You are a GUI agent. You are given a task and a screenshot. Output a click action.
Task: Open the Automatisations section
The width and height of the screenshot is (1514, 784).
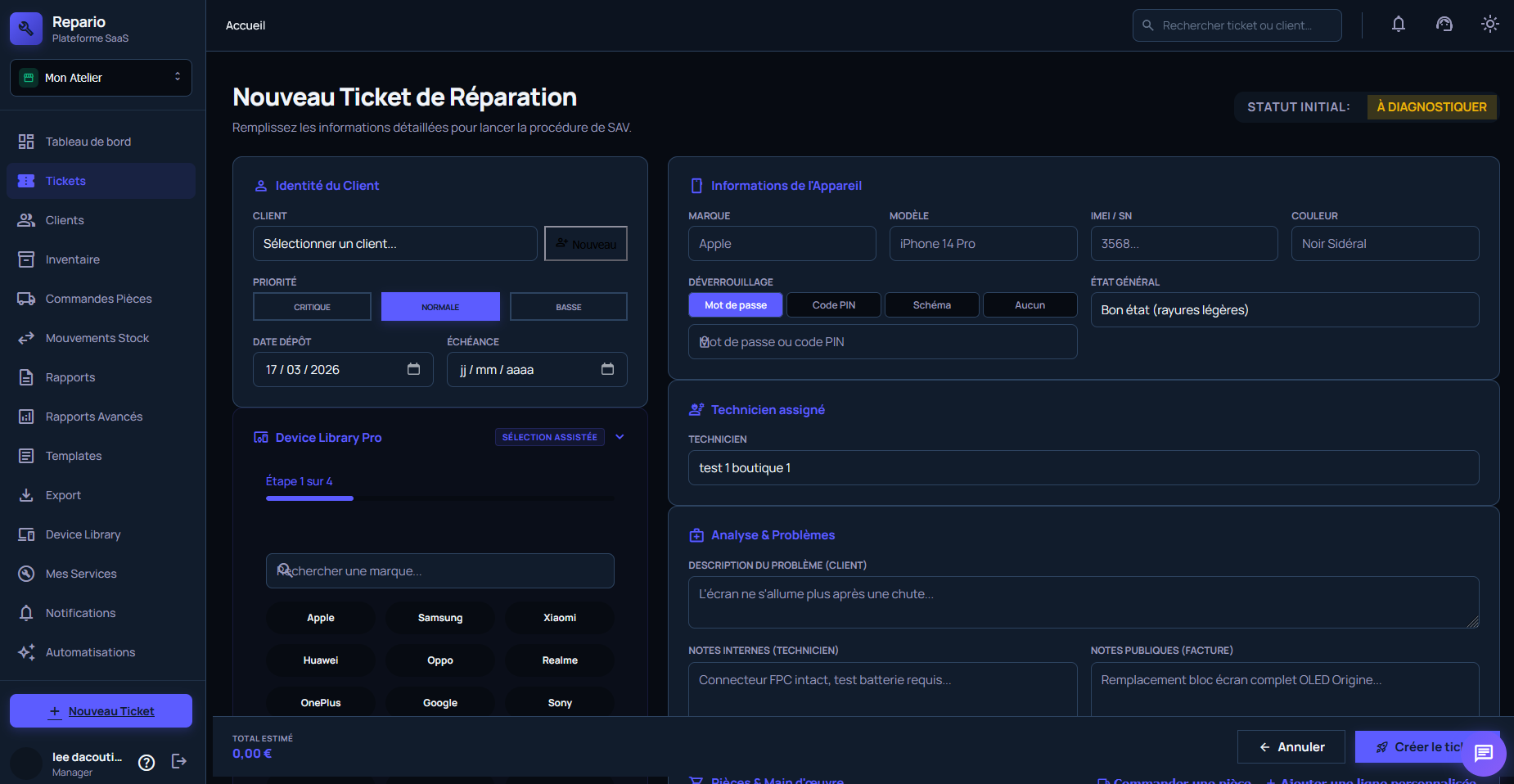(90, 651)
